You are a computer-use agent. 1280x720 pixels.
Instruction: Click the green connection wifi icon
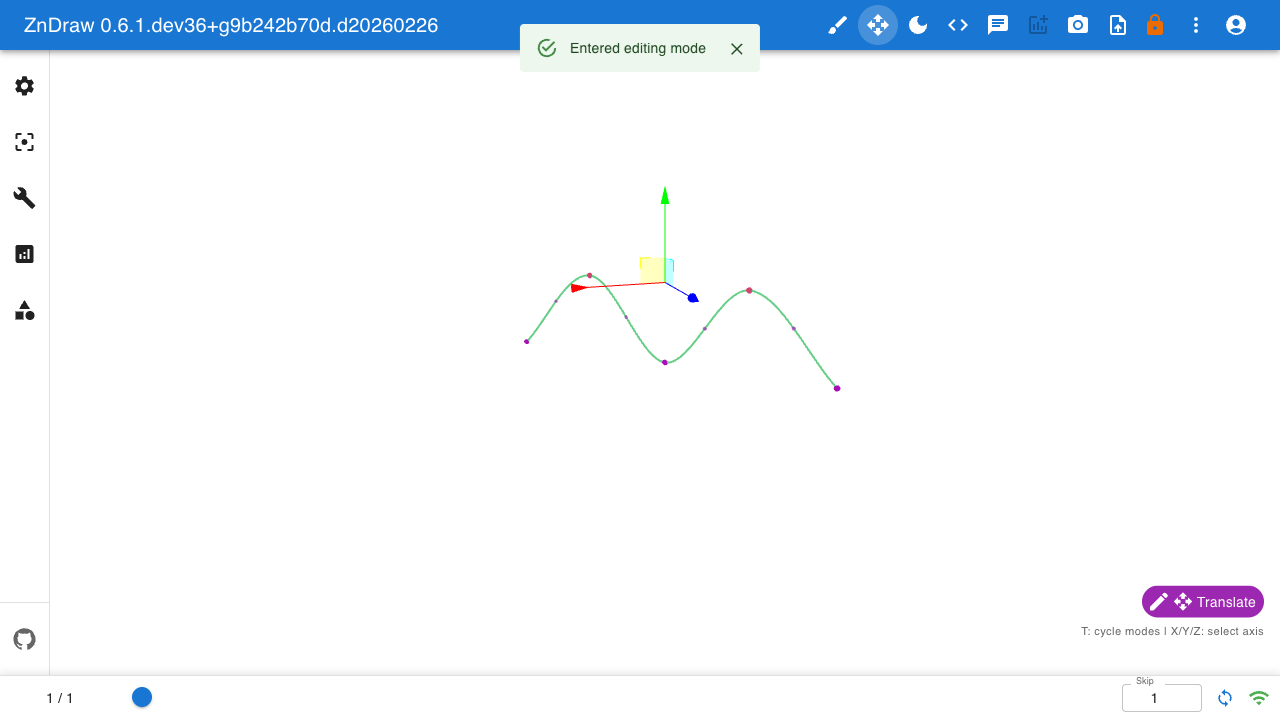point(1259,698)
